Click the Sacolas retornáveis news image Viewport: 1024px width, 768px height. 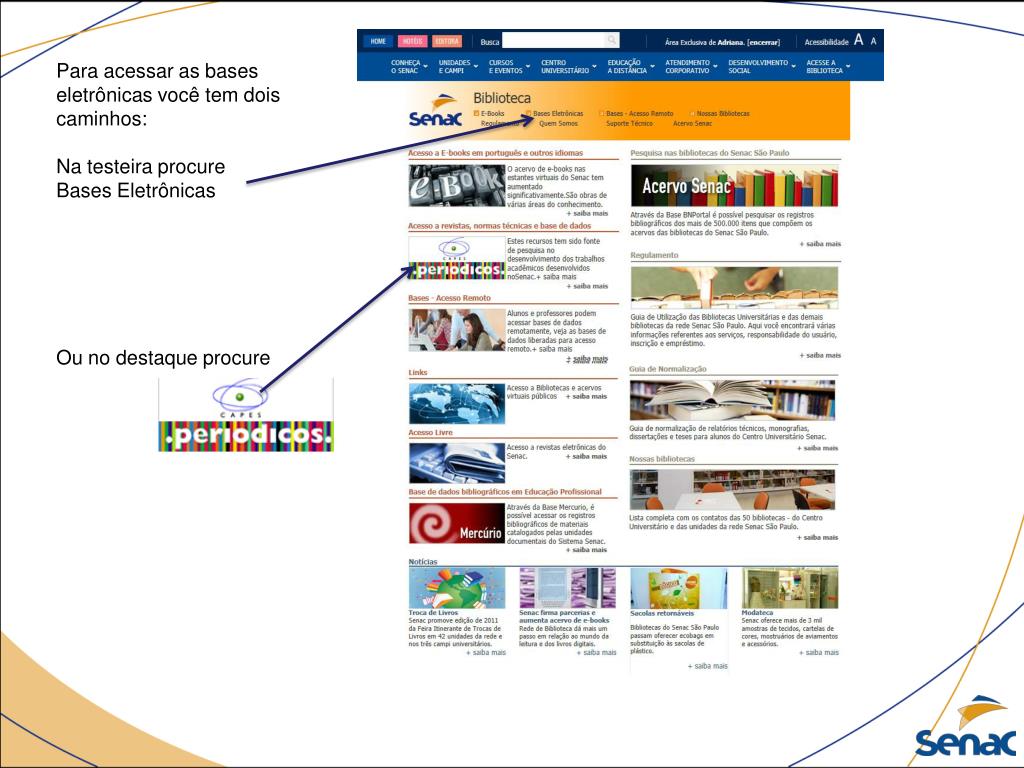(x=679, y=588)
